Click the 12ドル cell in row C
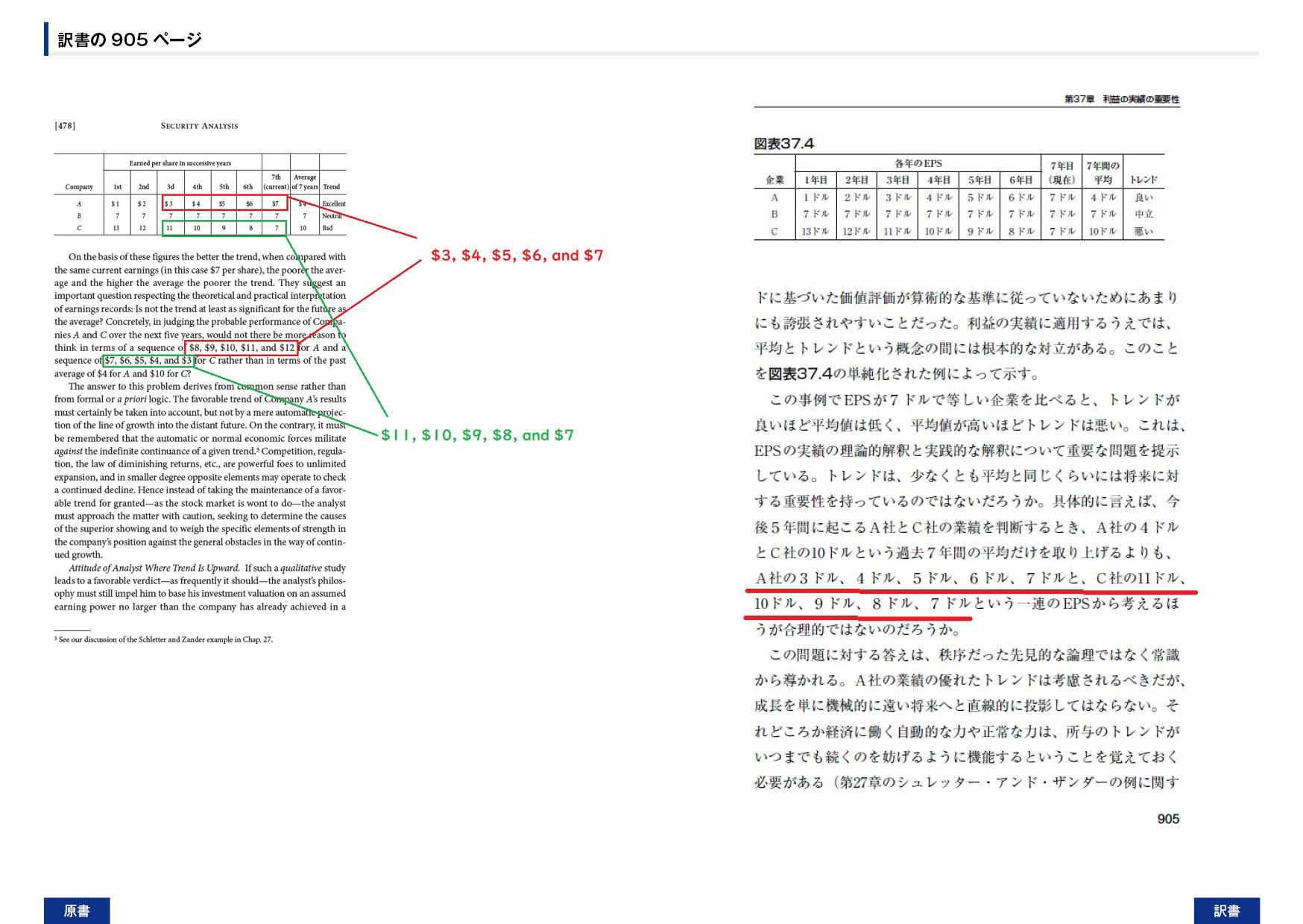The width and height of the screenshot is (1303, 924). coord(856,231)
